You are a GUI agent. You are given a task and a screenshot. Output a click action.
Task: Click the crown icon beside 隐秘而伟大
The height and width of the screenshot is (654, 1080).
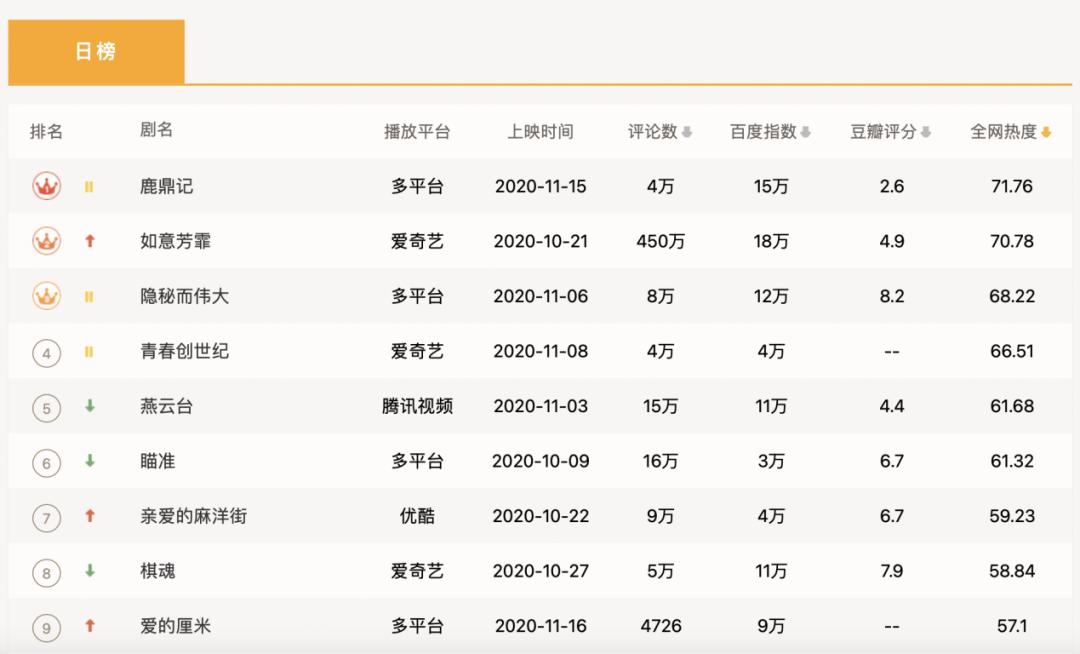point(46,296)
